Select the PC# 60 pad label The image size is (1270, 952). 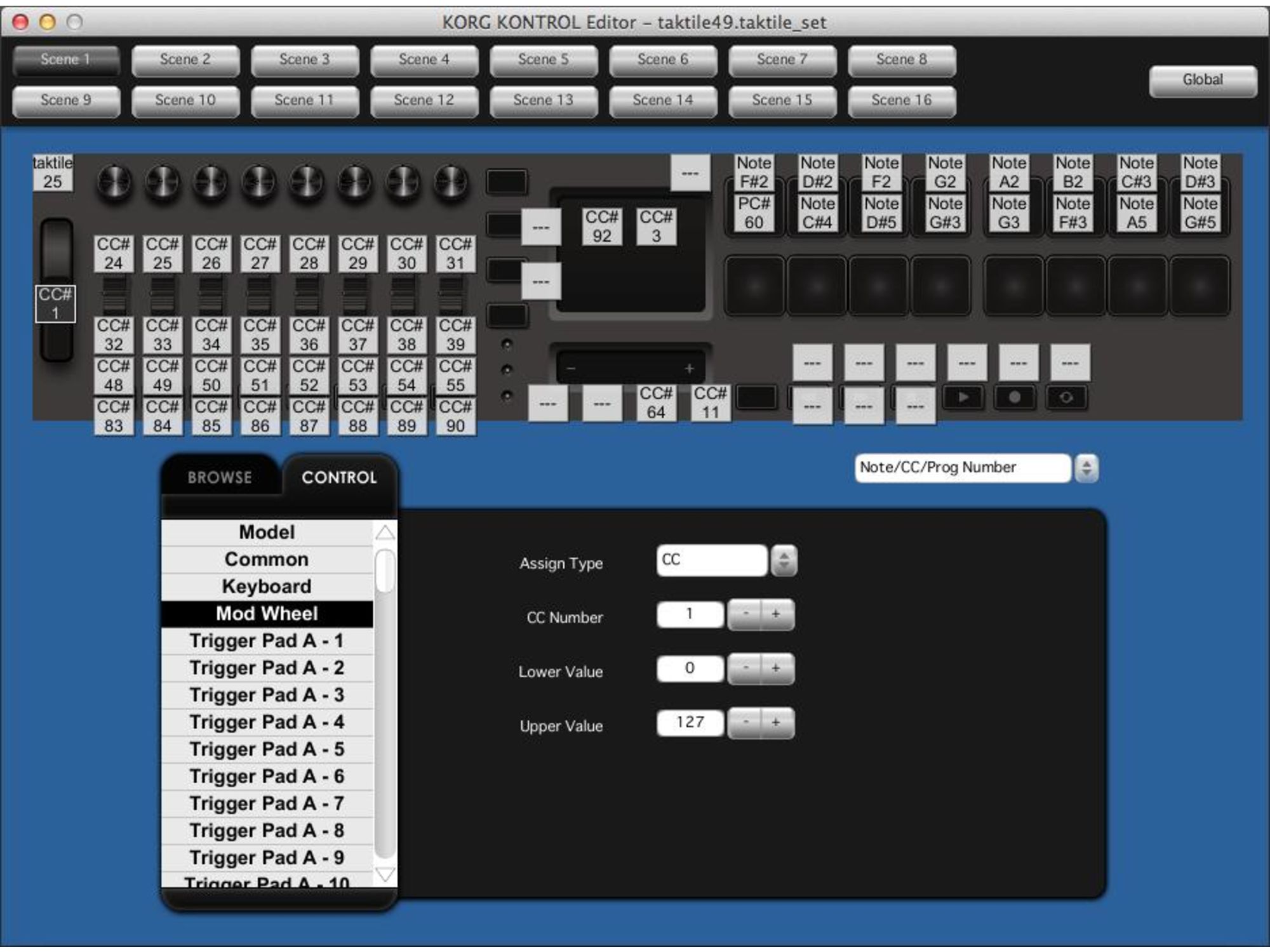pos(754,213)
